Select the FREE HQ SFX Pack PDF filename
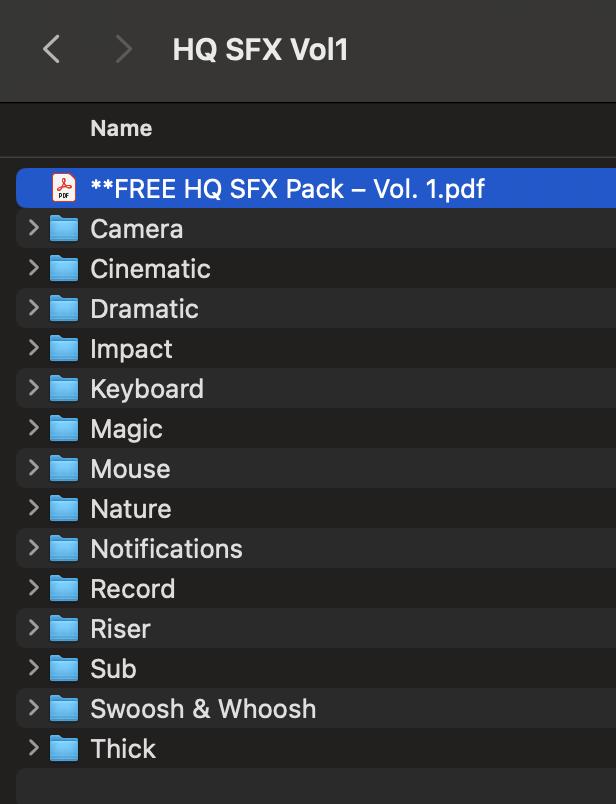 coord(287,188)
